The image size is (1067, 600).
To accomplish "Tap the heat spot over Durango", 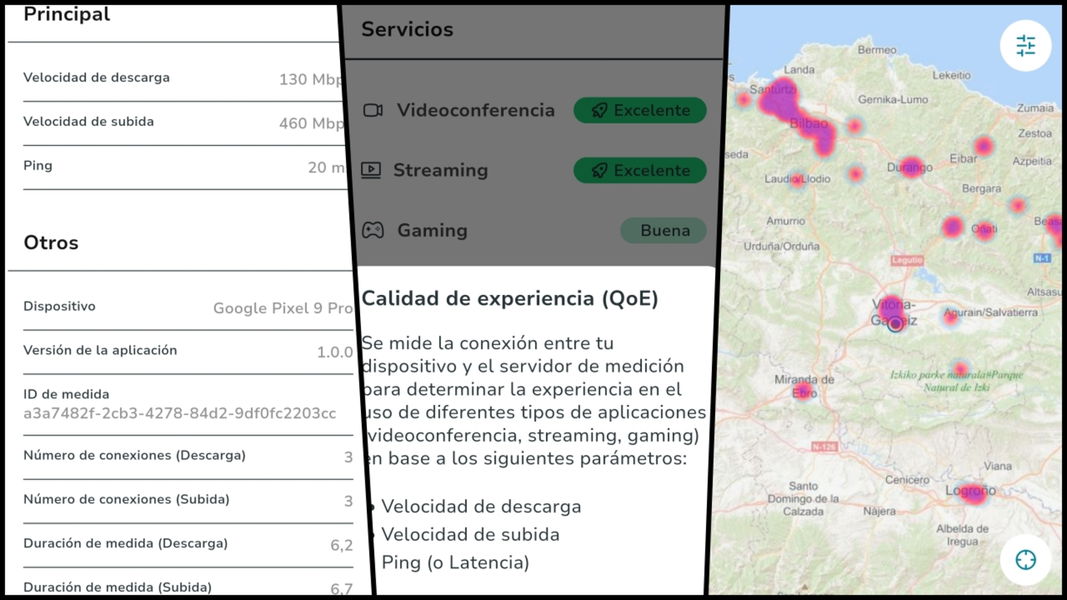I will coord(910,167).
